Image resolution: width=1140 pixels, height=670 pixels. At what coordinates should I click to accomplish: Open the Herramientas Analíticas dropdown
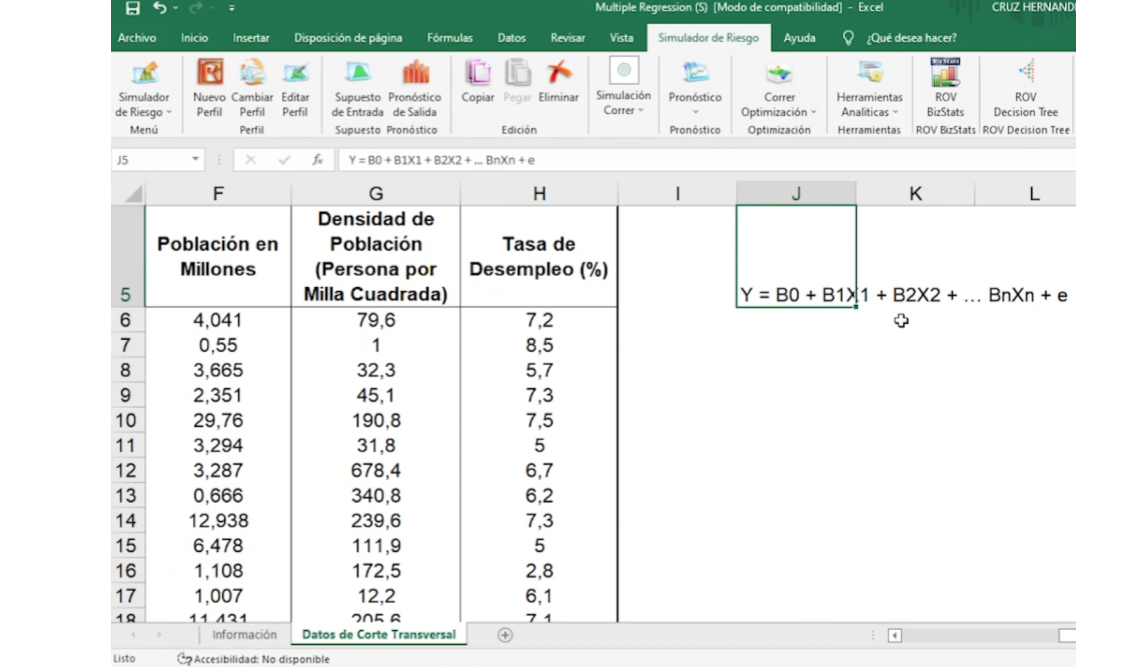(869, 89)
